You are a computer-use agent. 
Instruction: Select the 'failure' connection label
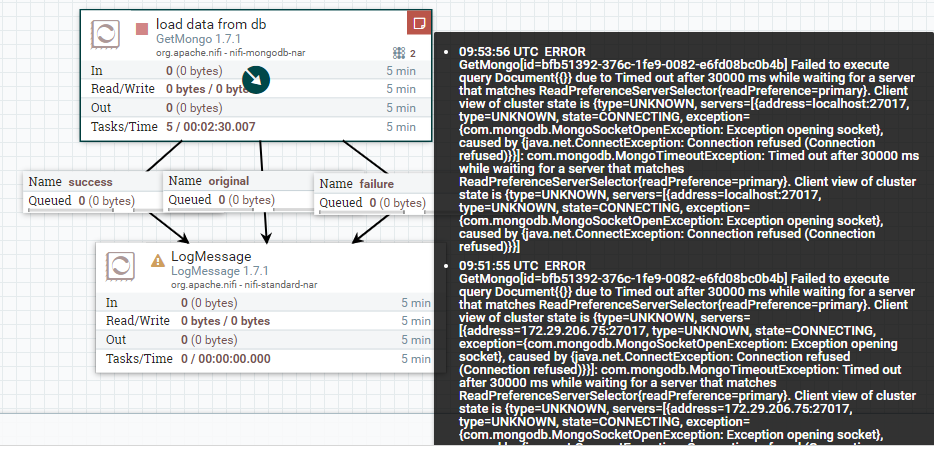[377, 184]
